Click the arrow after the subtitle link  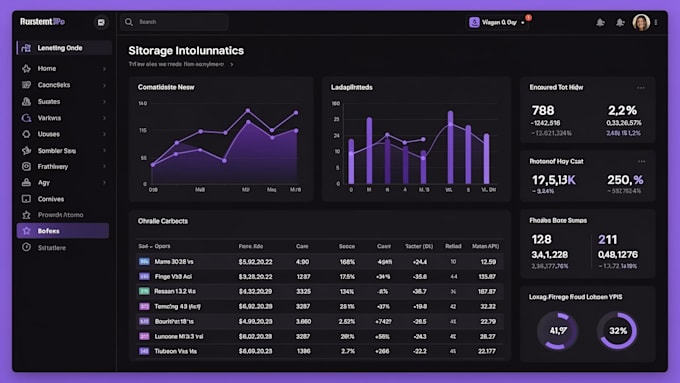[x=232, y=65]
